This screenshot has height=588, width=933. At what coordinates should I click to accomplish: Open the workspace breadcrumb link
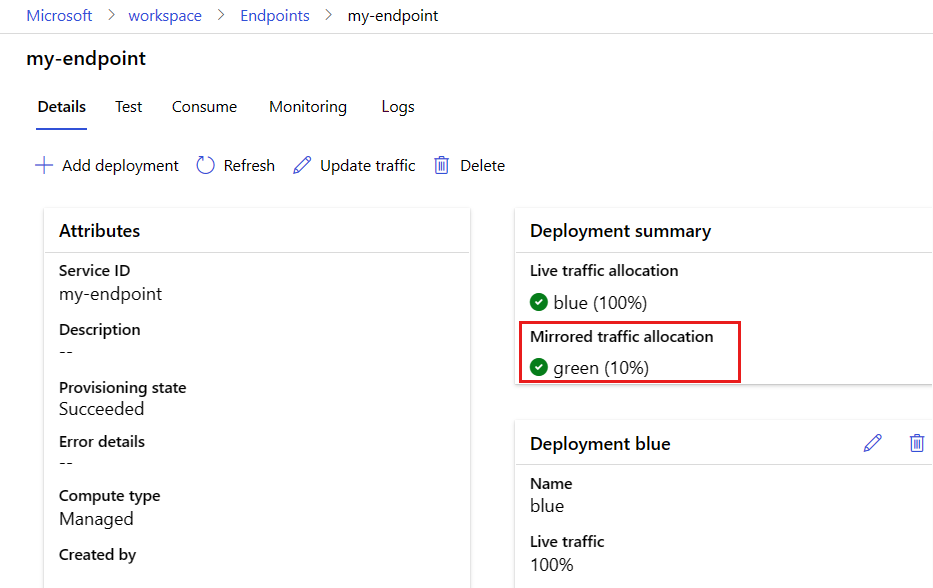pyautogui.click(x=165, y=16)
